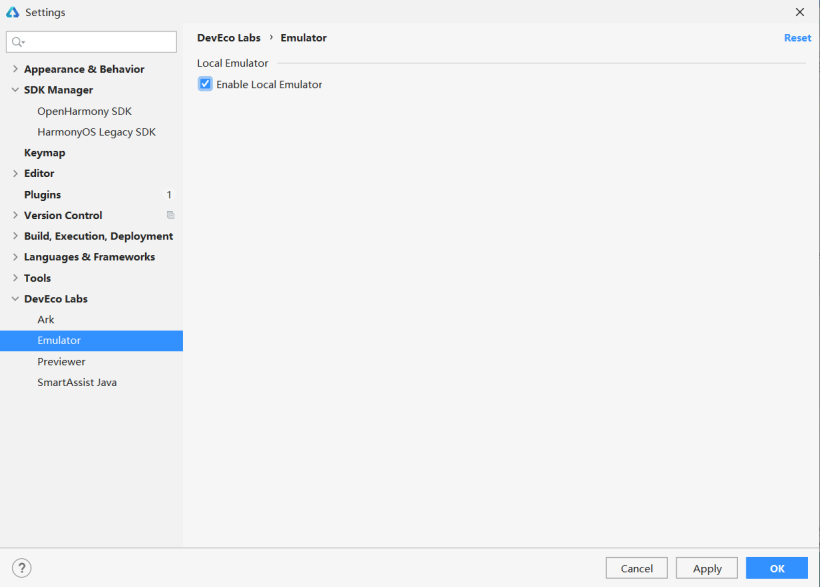The width and height of the screenshot is (820, 587).
Task: Click the Version Control project-level copy icon
Action: point(170,215)
